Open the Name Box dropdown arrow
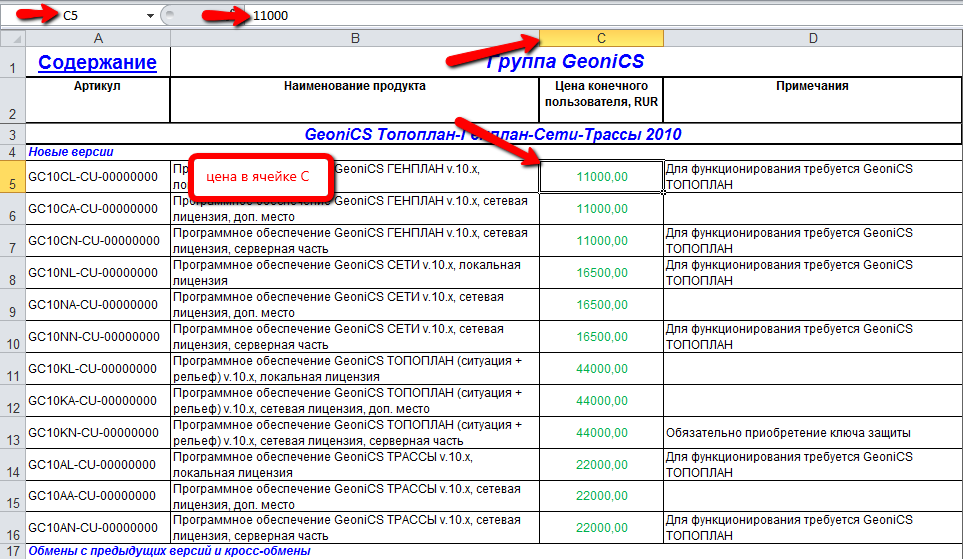This screenshot has height=559, width=963. tap(150, 16)
